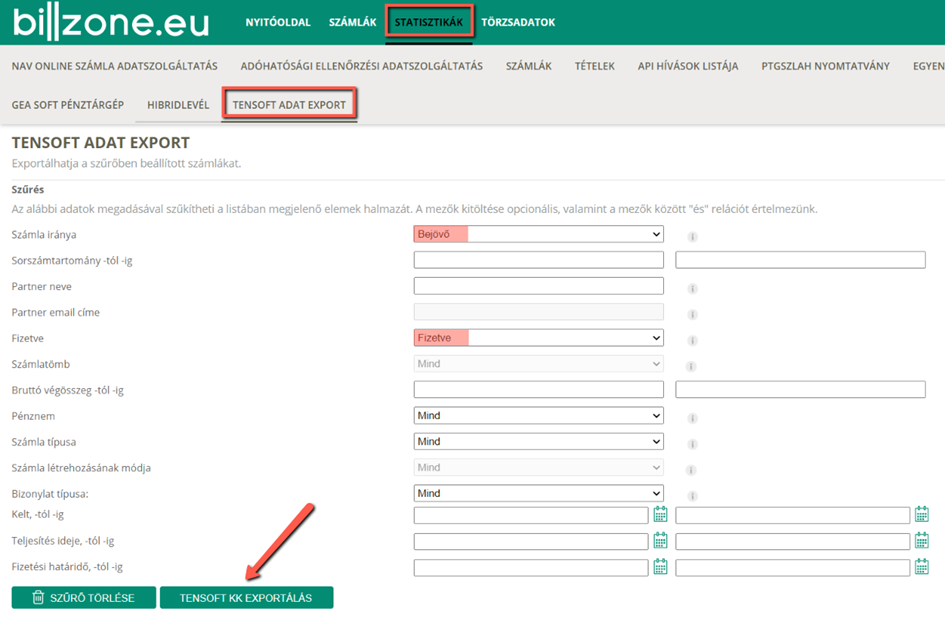Open the Törzsadatok top menu
Screen dimensions: 945x618
click(518, 22)
